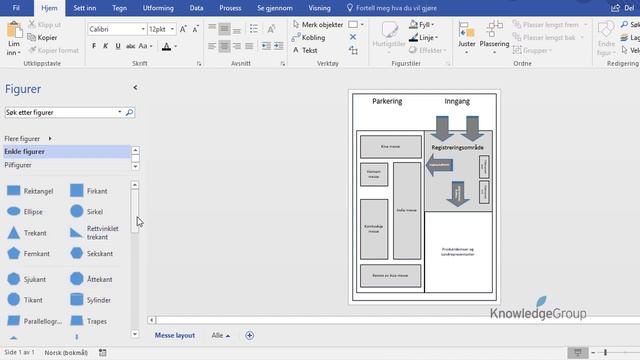This screenshot has width=640, height=360.
Task: Toggle right text alignment
Action: point(236,46)
